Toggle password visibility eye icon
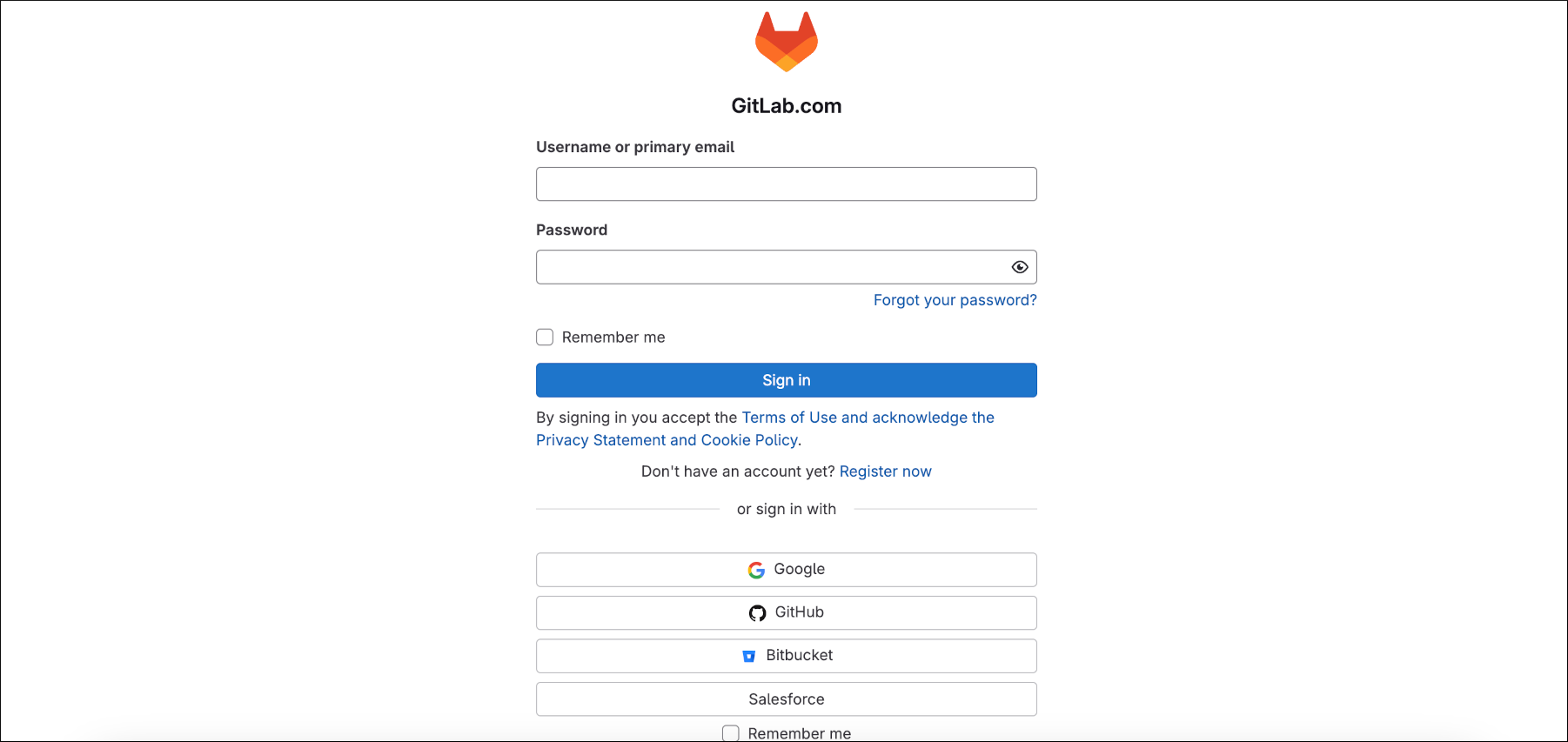1568x742 pixels. (1020, 267)
